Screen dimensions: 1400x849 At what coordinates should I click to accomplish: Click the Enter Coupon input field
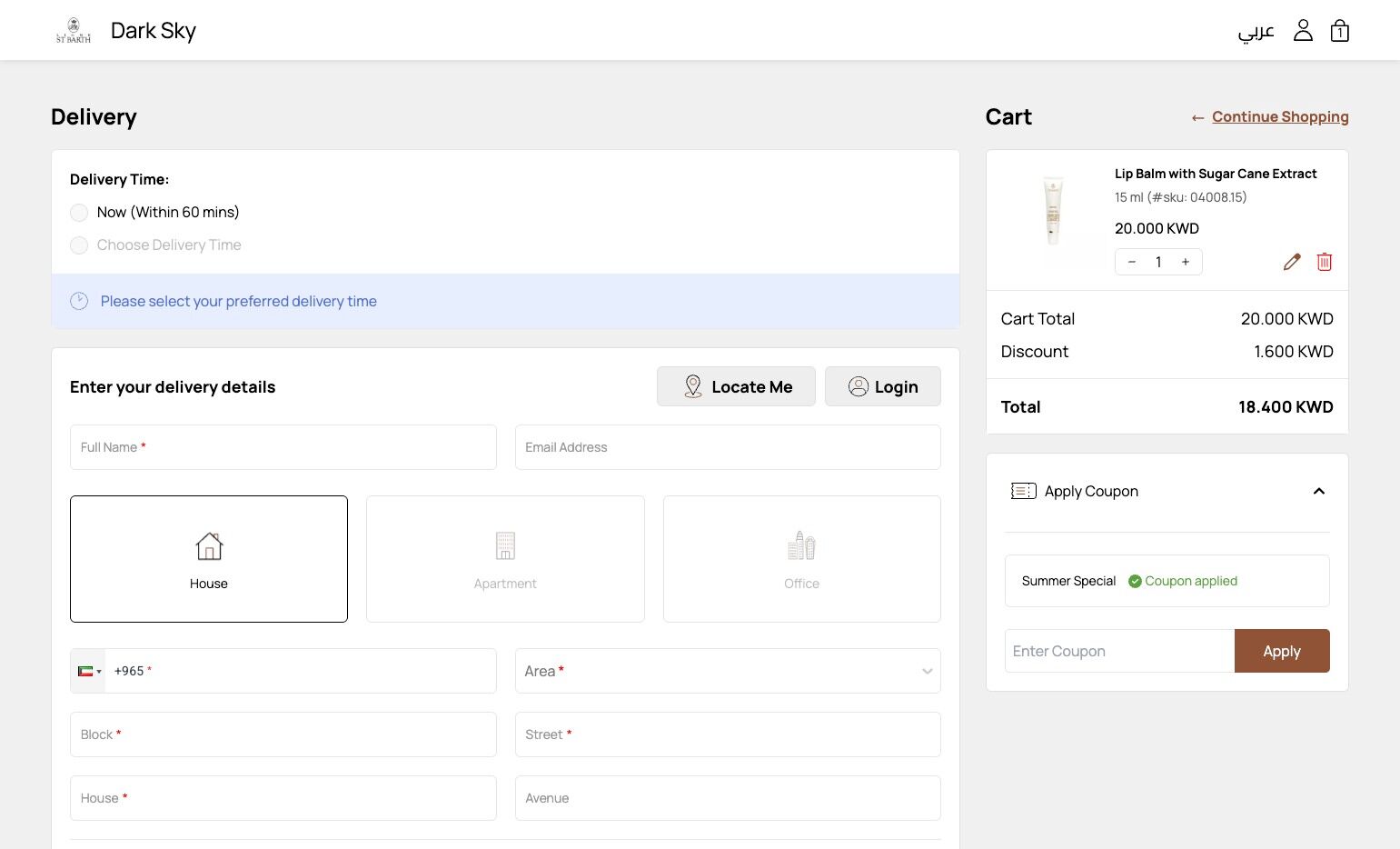(x=1119, y=651)
